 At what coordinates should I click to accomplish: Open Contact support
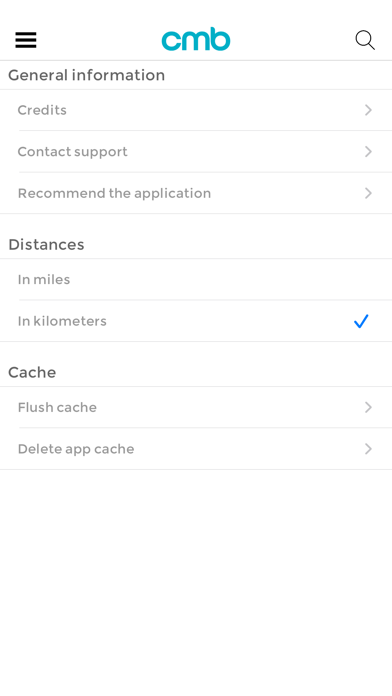(x=196, y=152)
